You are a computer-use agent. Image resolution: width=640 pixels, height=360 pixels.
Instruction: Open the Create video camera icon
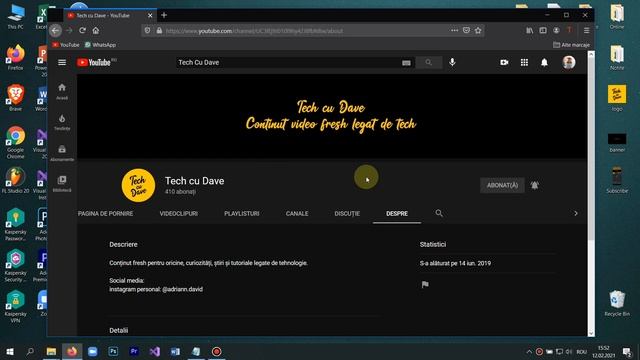(504, 62)
